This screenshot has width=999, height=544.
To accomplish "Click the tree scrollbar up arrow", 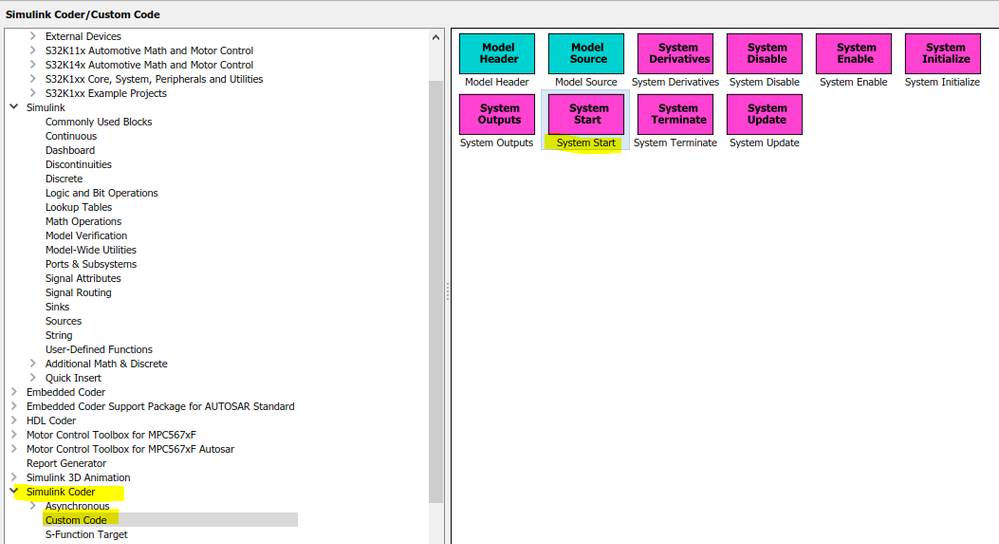I will point(436,37).
